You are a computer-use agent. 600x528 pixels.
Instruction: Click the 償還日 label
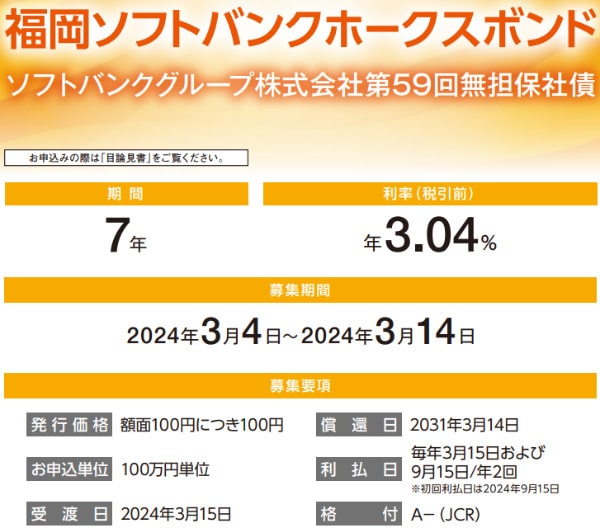(x=359, y=425)
